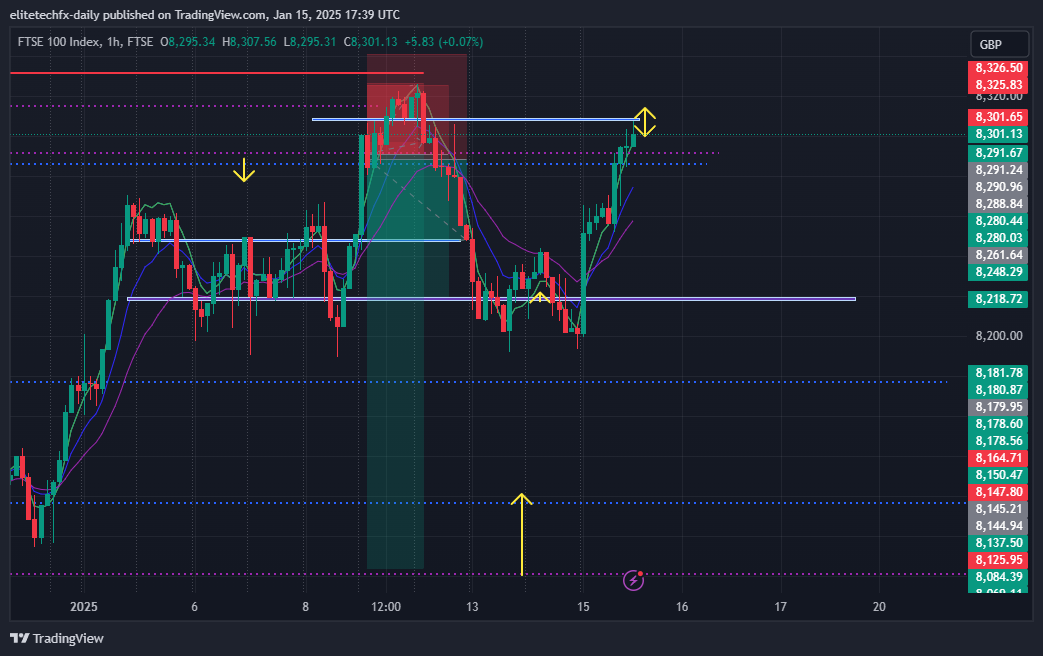Click the low value L8,295.31
The image size is (1043, 656).
(309, 42)
